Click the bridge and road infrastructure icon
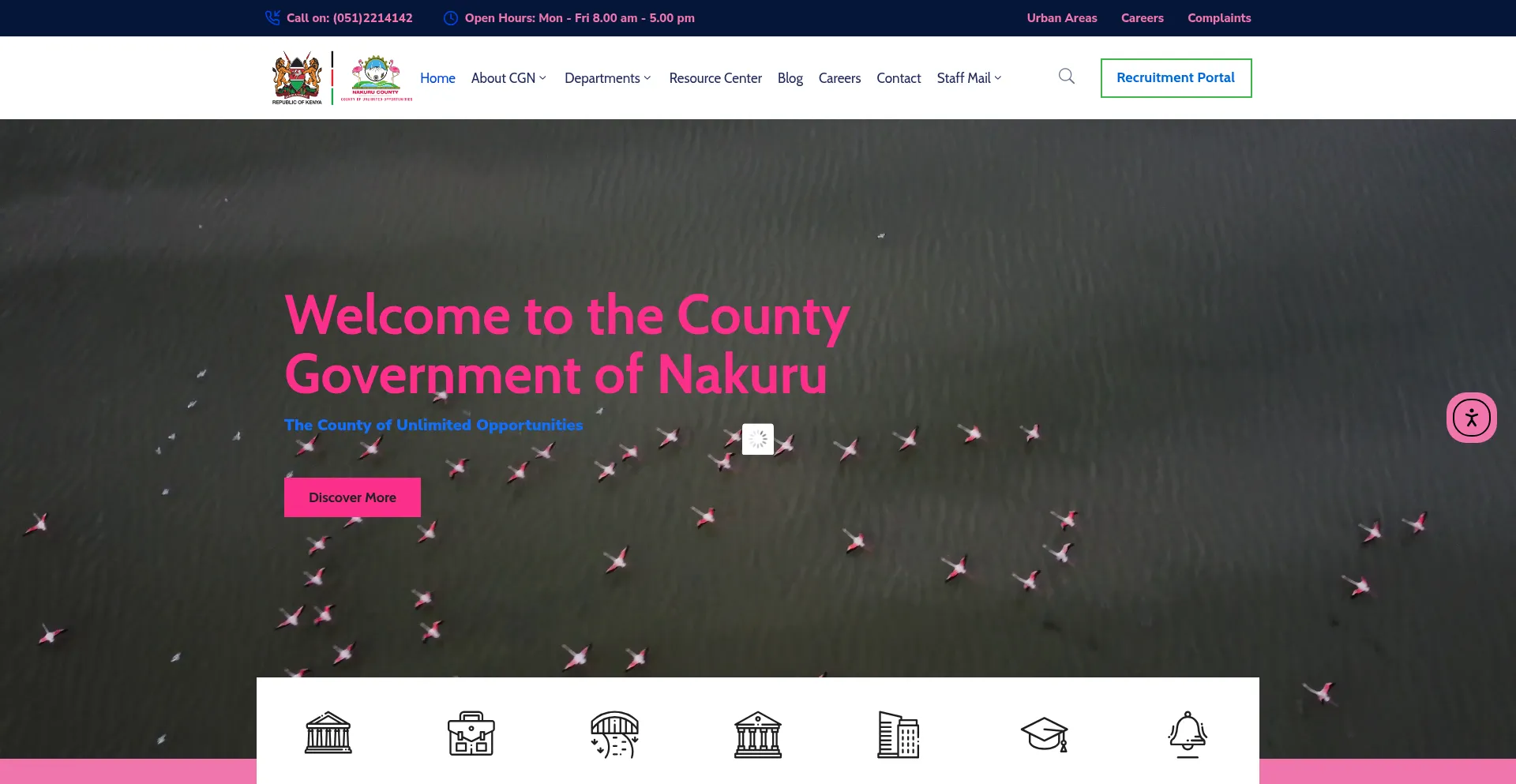The height and width of the screenshot is (784, 1516). pyautogui.click(x=614, y=734)
